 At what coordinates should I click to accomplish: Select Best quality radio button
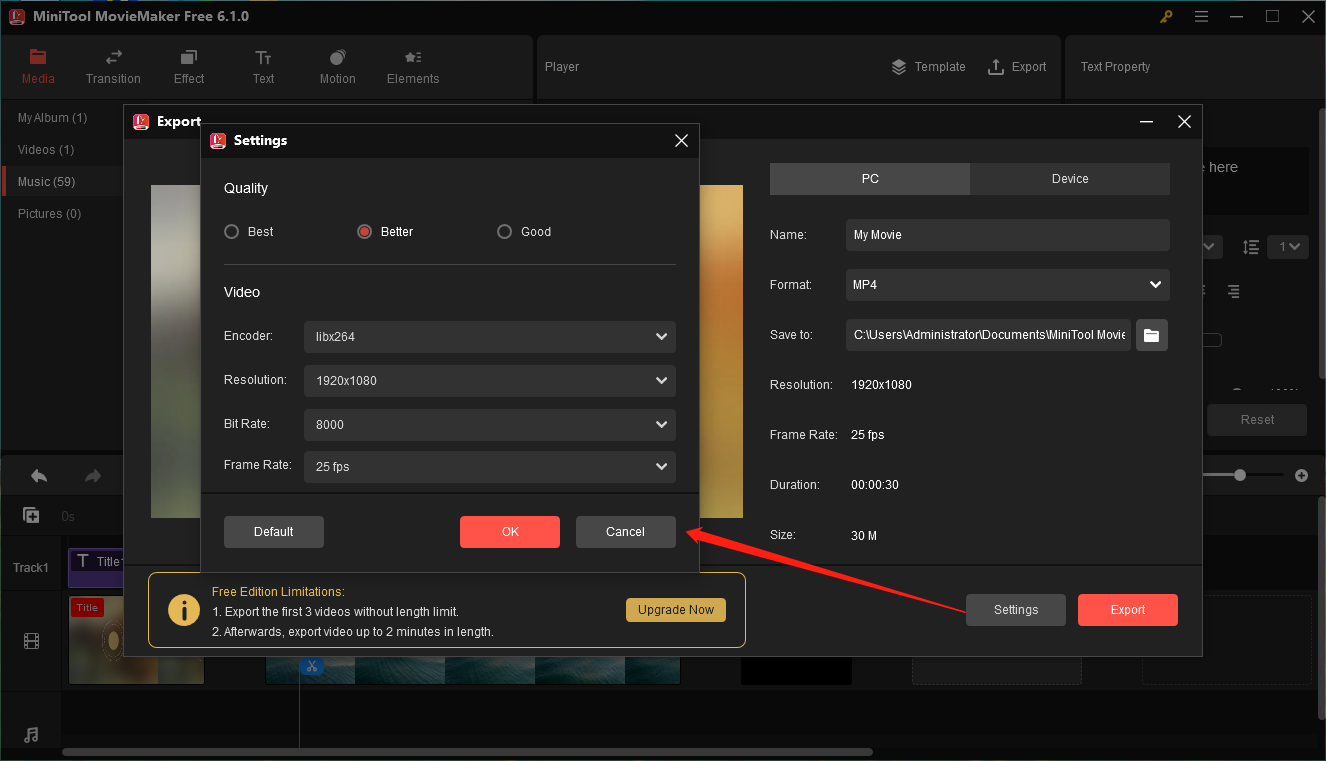(232, 232)
